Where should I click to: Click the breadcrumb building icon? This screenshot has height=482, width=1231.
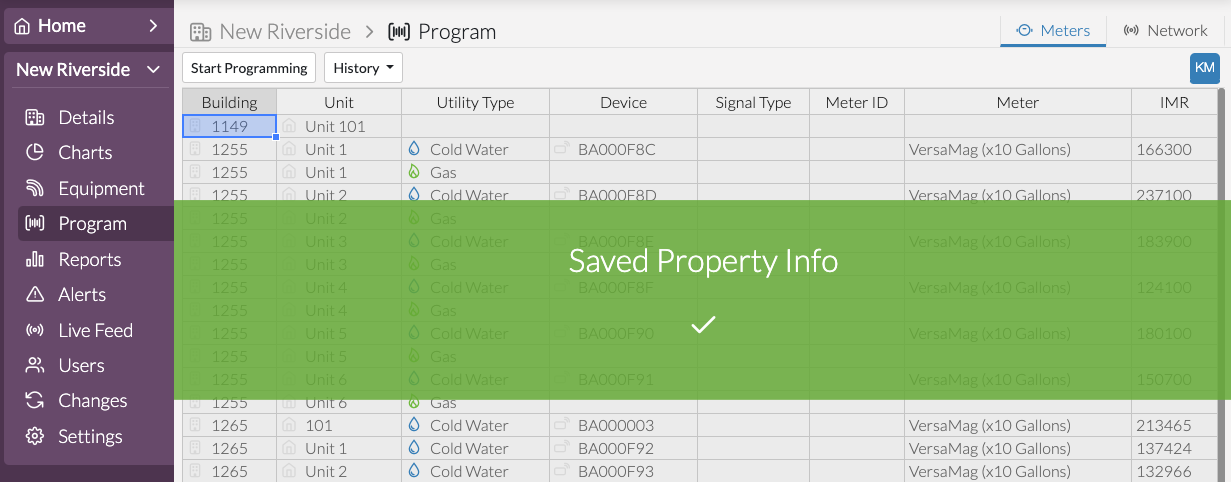click(x=200, y=32)
